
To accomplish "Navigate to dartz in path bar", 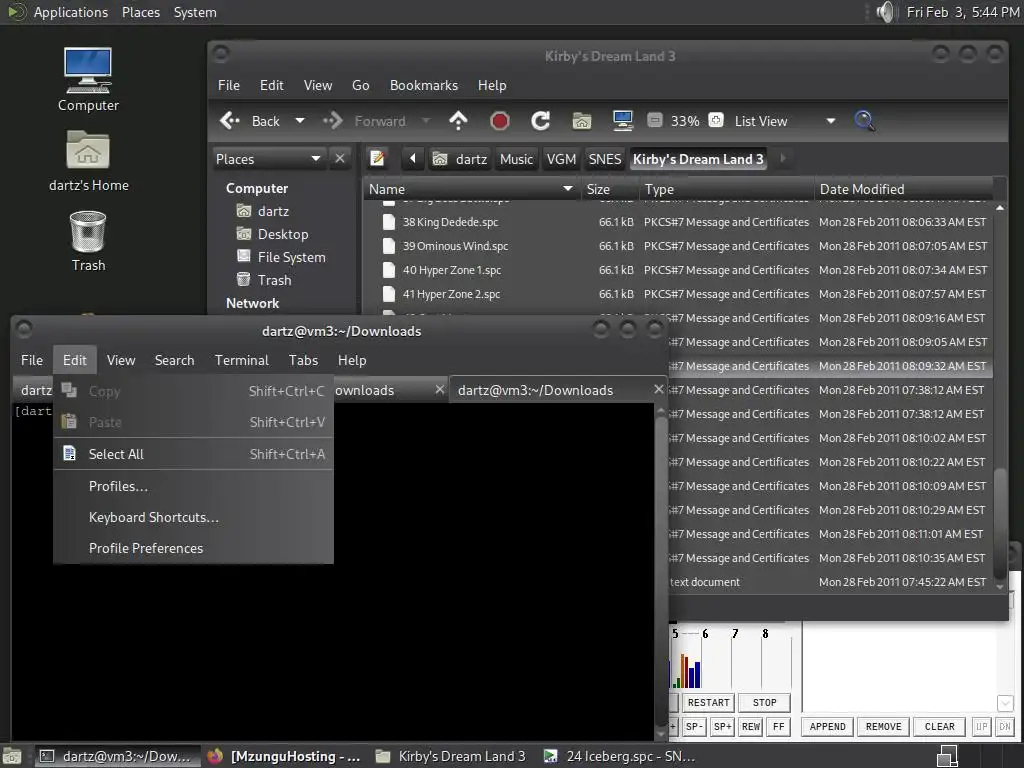I will (460, 159).
